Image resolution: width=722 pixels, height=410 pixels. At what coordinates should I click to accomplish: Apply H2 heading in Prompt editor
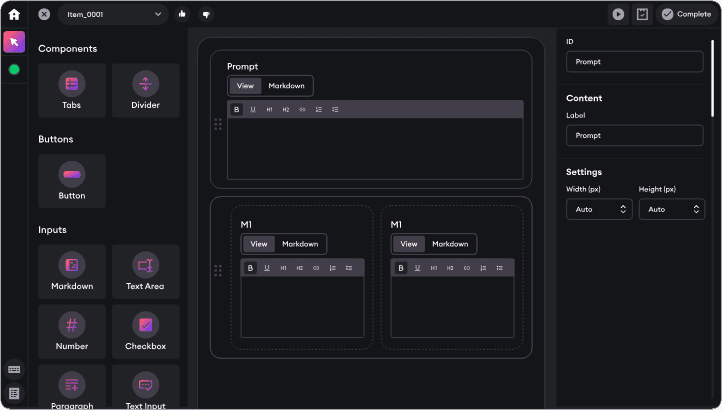[x=286, y=110]
